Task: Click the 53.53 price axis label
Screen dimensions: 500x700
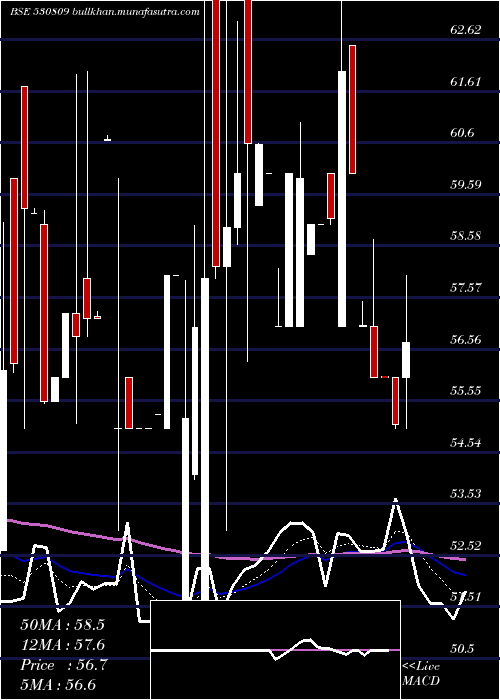Action: coord(466,494)
